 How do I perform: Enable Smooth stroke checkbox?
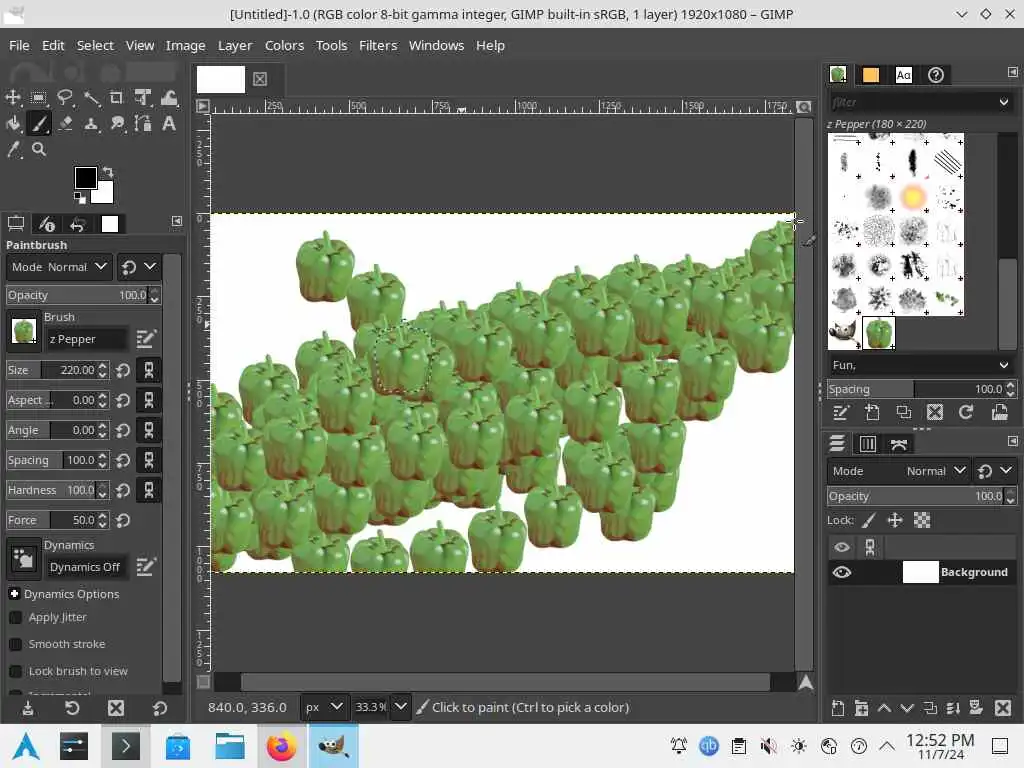coord(16,644)
